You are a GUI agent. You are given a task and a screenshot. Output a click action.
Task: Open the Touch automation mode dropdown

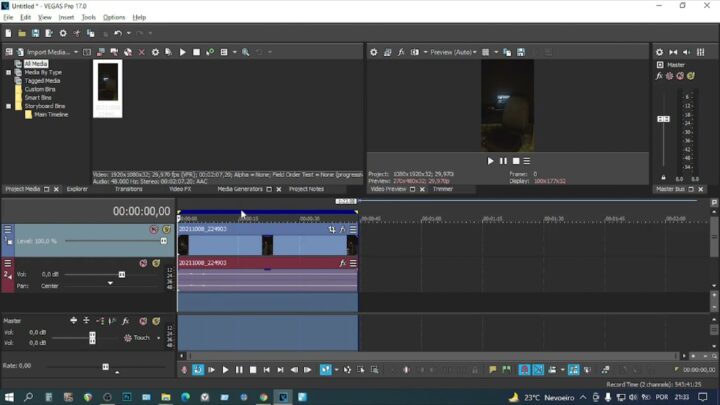tap(158, 338)
